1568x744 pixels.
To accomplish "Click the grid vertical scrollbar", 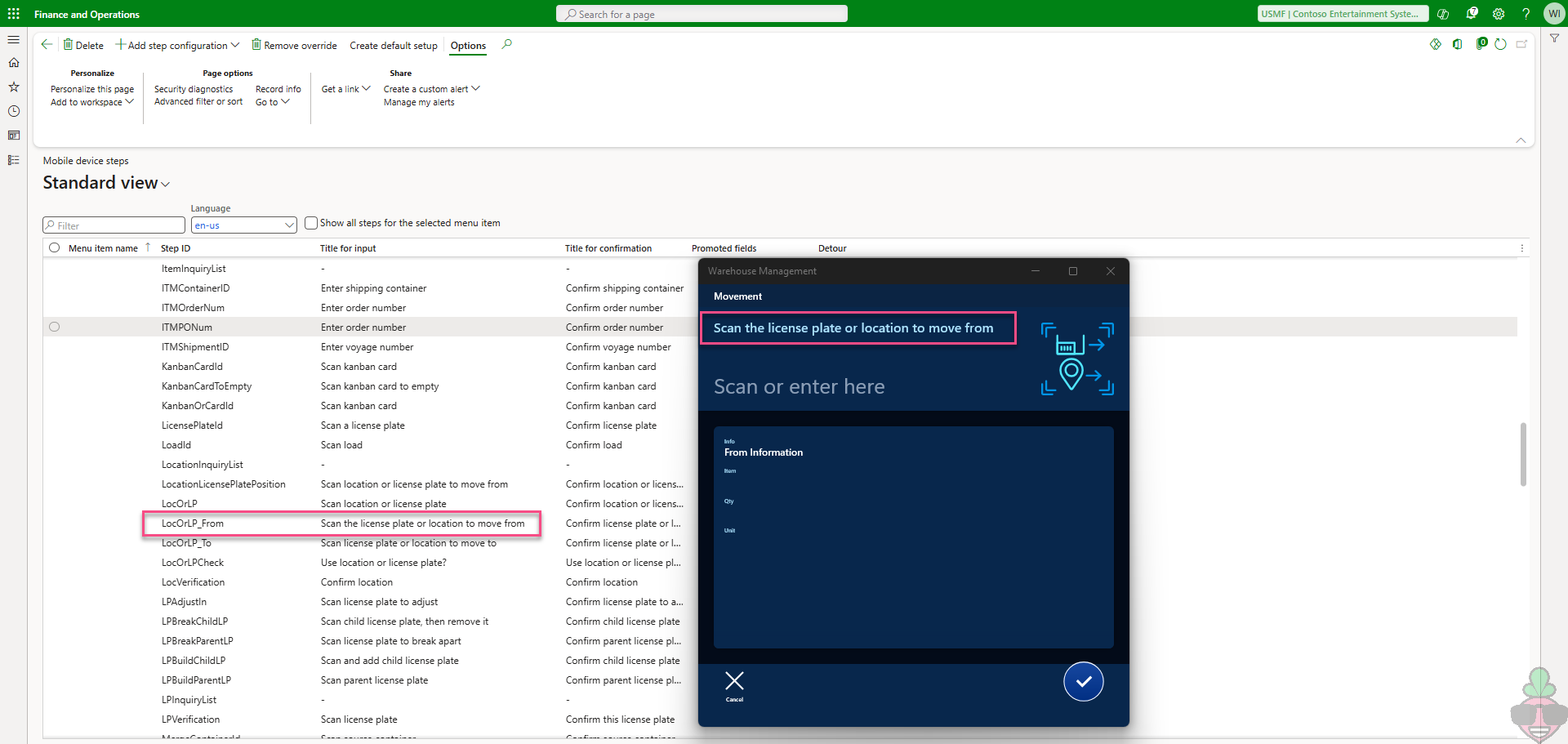I will (1522, 454).
